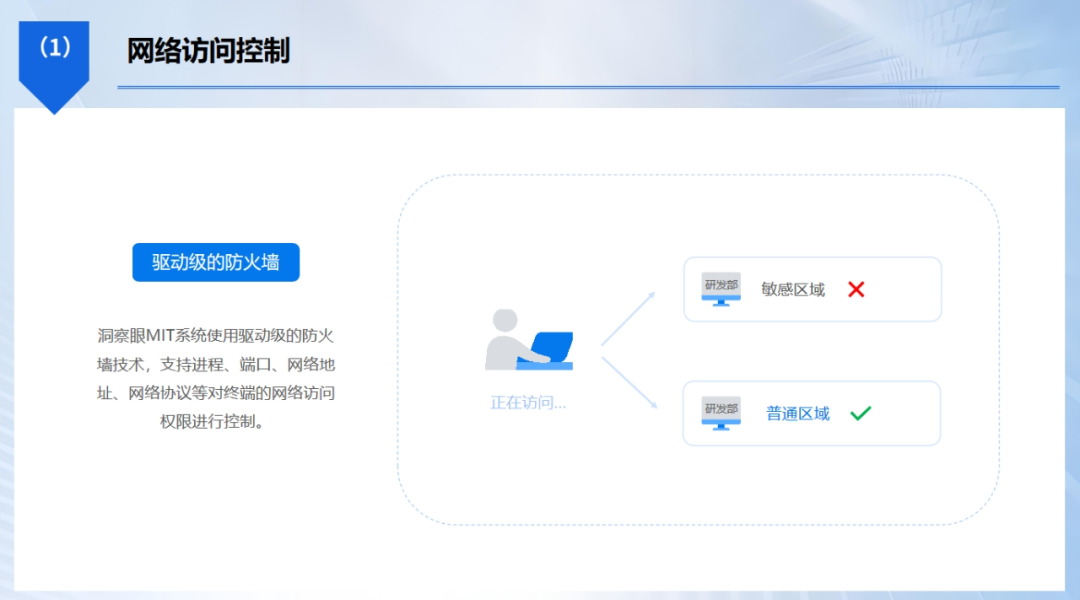Click the 正在访问... status text

528,402
